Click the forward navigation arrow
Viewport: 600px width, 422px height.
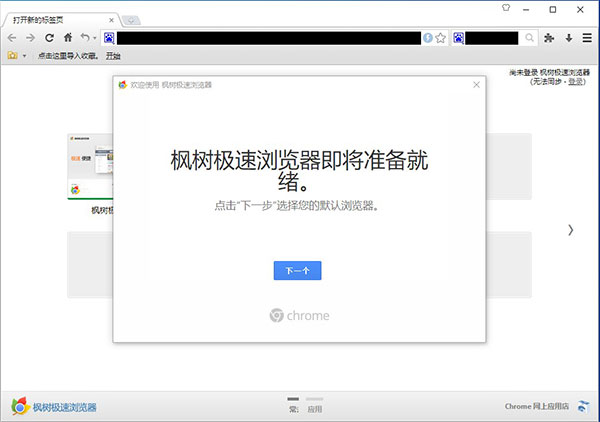(x=30, y=38)
